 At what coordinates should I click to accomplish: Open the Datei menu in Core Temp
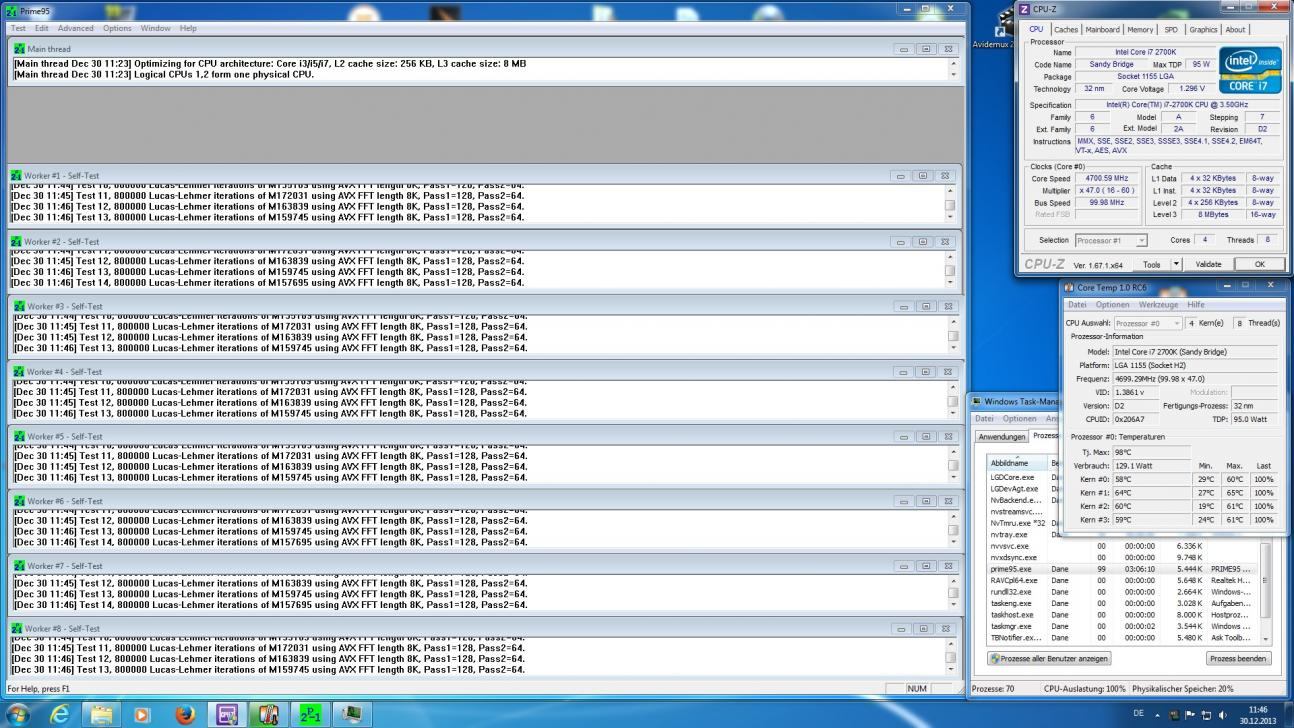(x=1077, y=305)
